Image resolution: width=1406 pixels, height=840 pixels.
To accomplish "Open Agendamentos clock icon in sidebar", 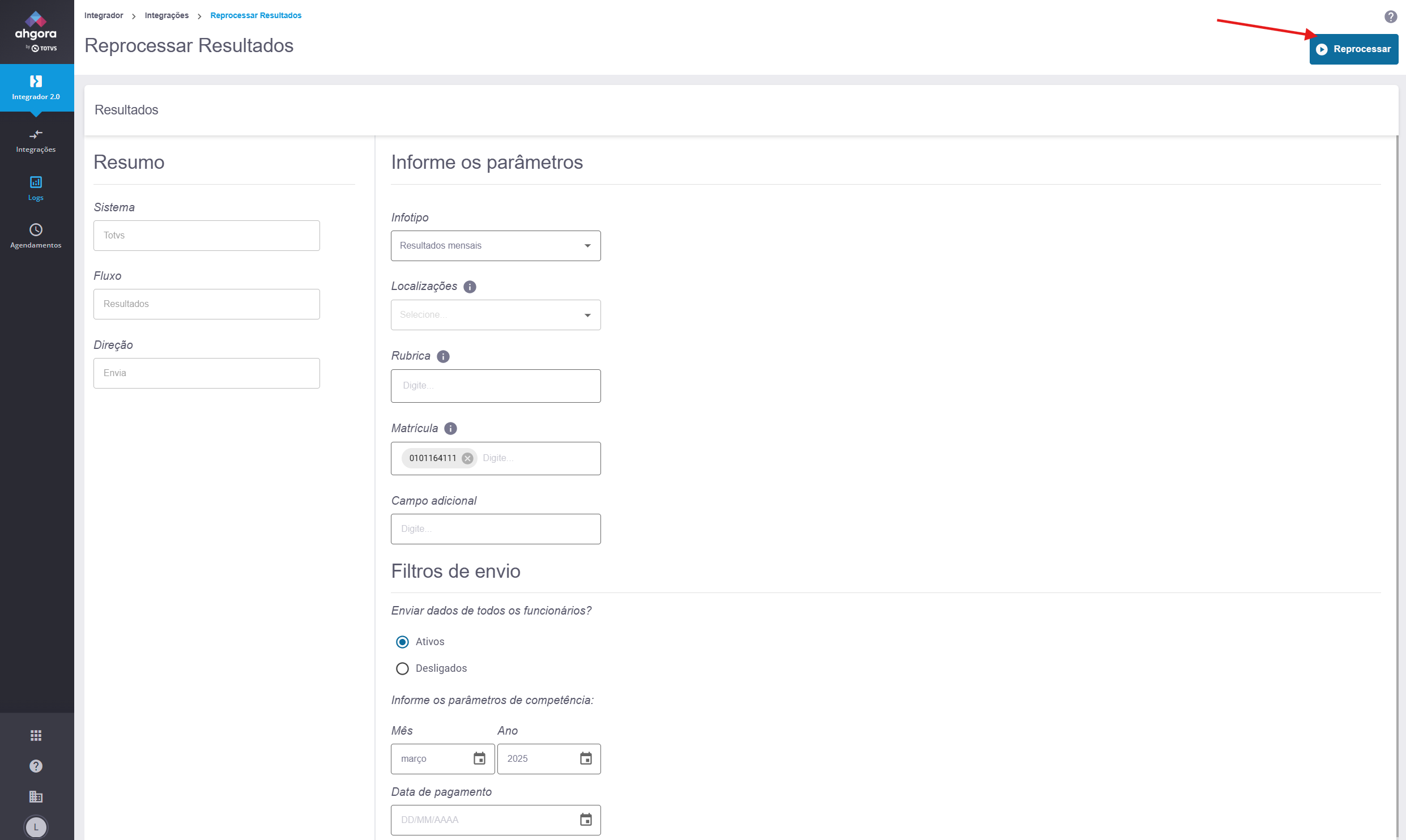I will [x=36, y=230].
